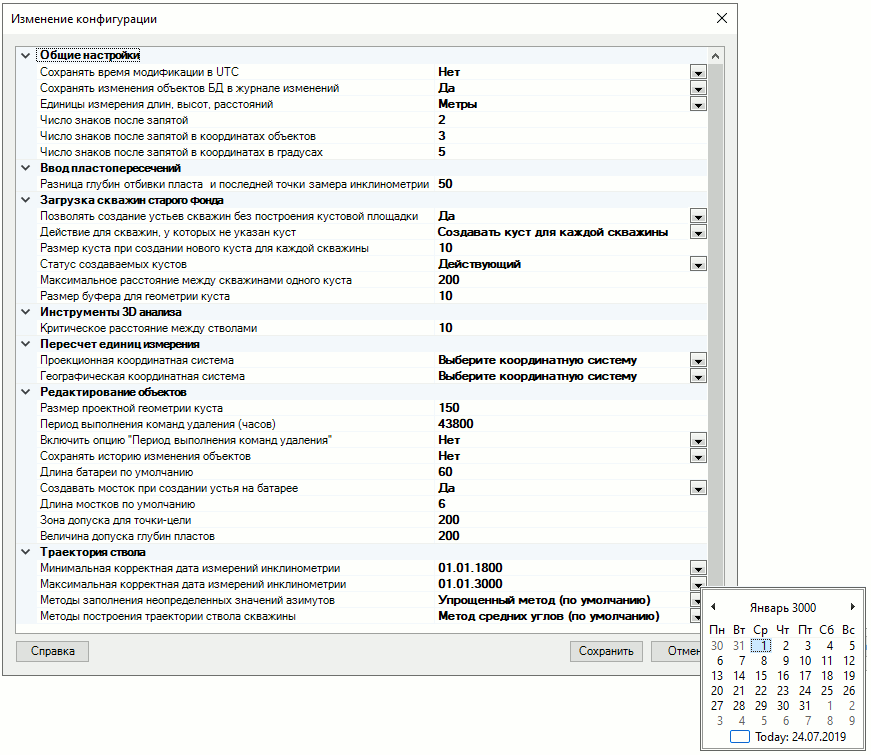The width and height of the screenshot is (871, 755).
Task: Pick day 19 in the calendar
Action: (x=849, y=676)
